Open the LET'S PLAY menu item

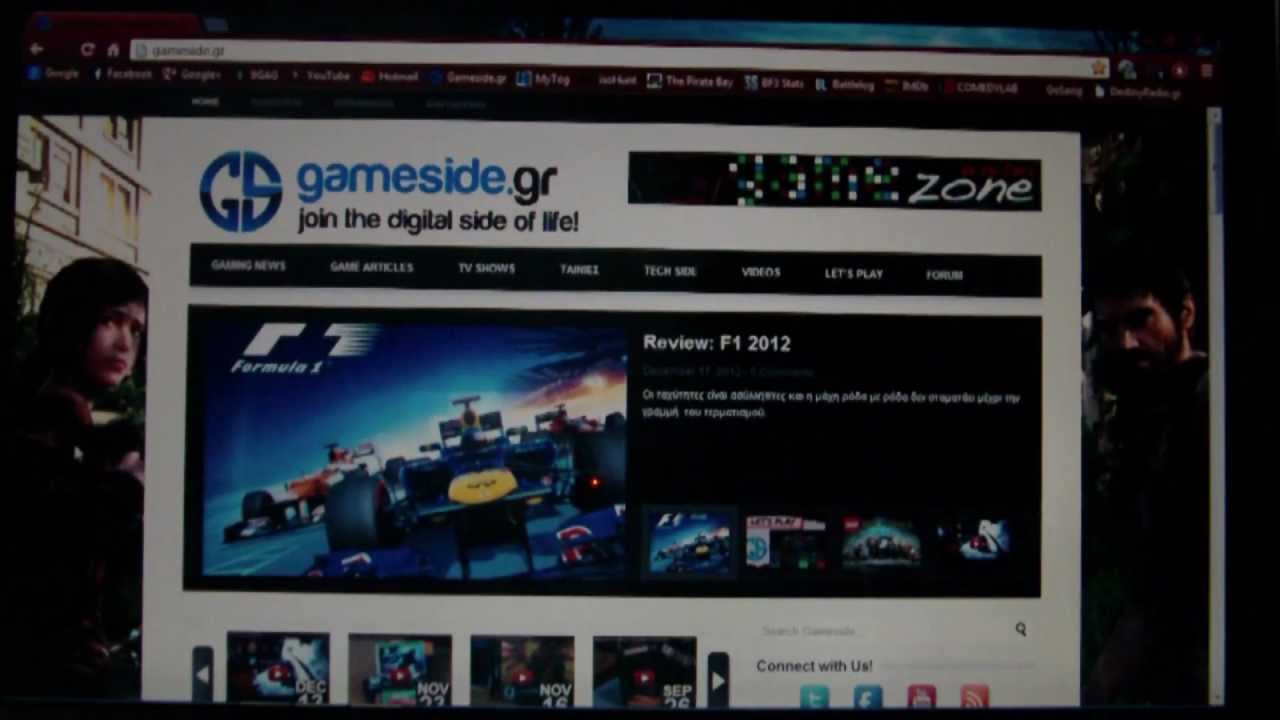point(853,274)
